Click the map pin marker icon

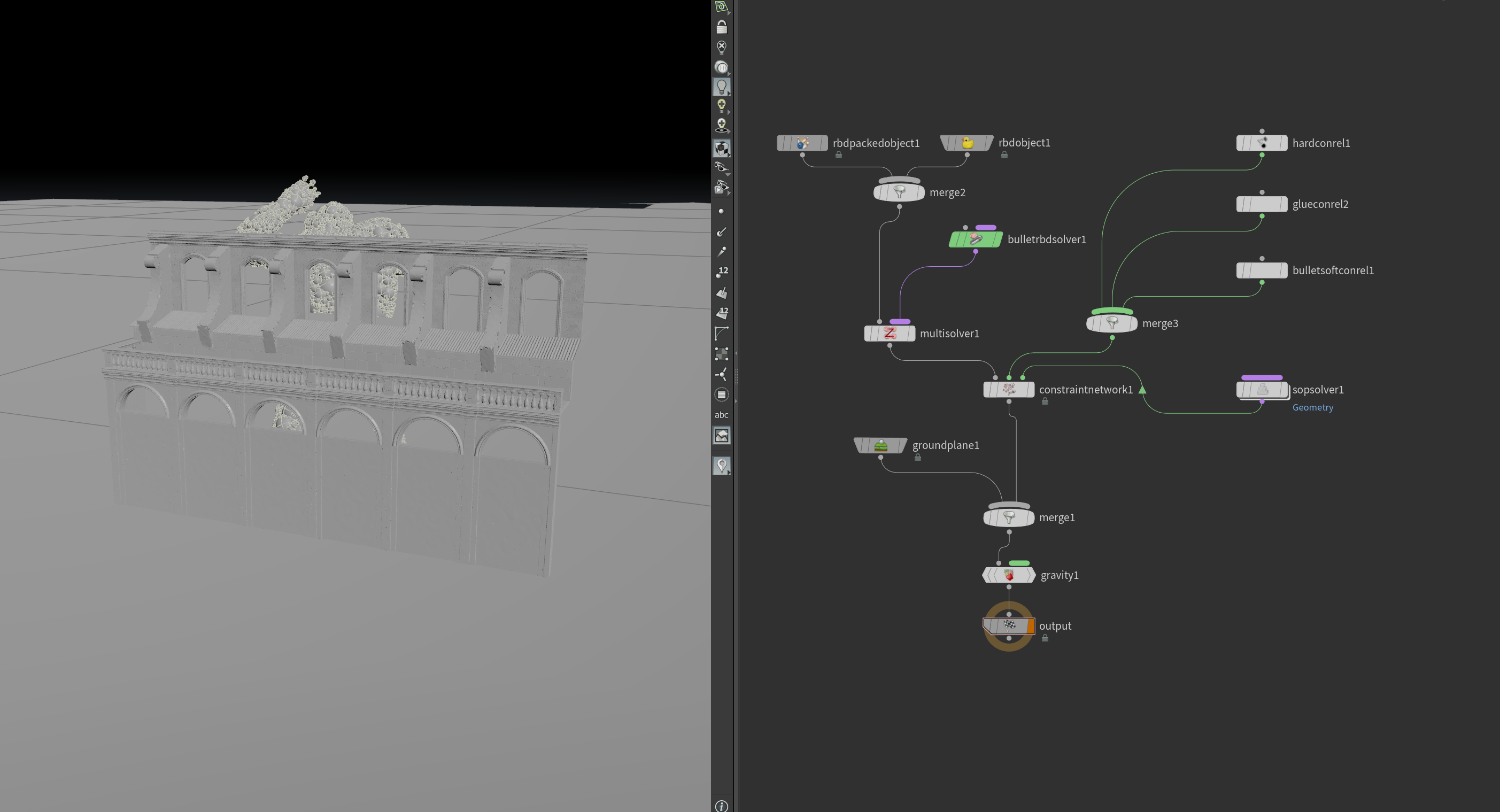pyautogui.click(x=722, y=465)
